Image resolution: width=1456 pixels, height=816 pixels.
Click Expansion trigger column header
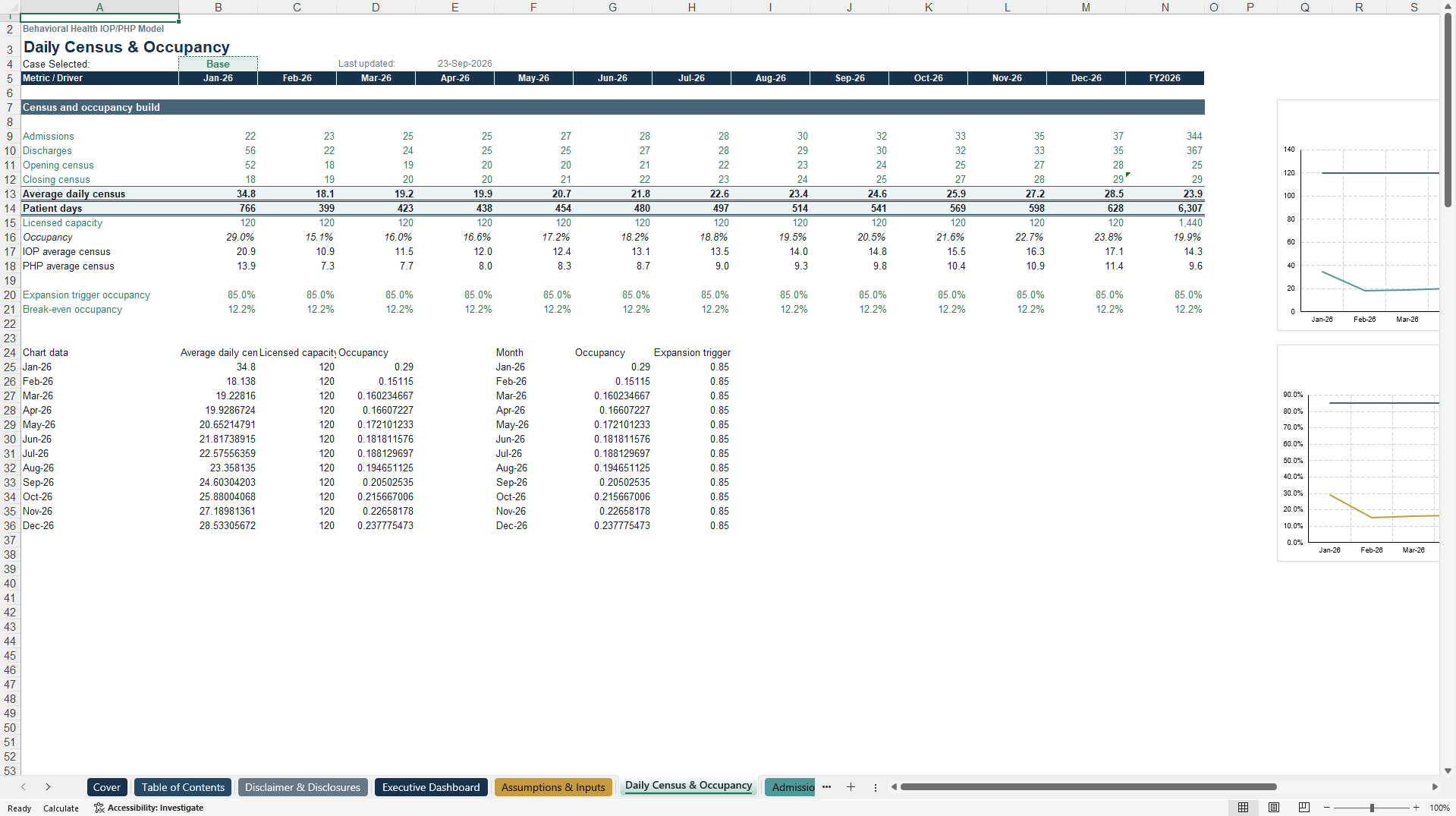click(x=692, y=352)
